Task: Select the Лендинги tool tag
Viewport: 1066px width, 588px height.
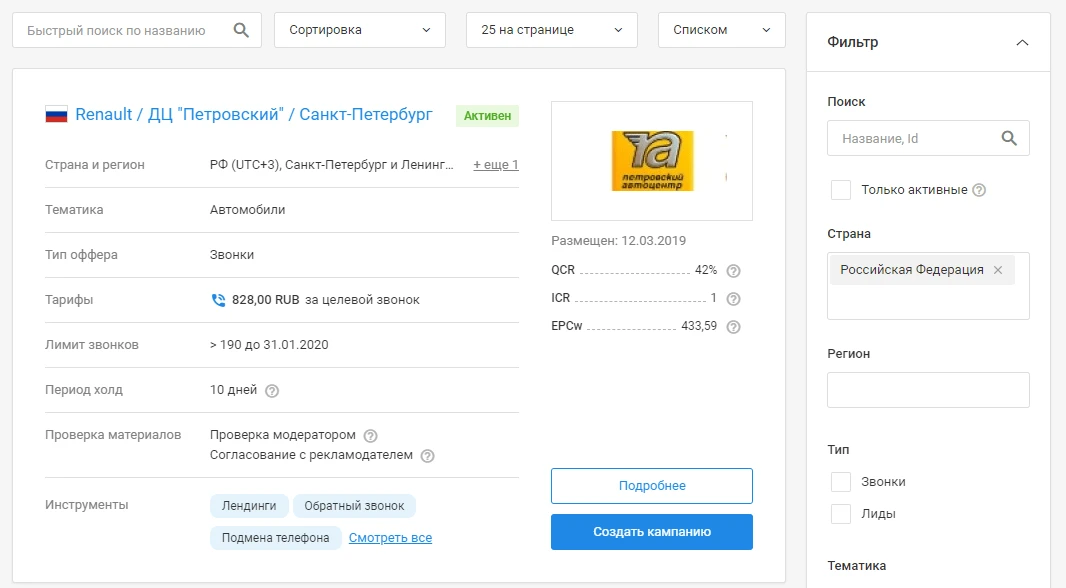Action: coord(249,506)
